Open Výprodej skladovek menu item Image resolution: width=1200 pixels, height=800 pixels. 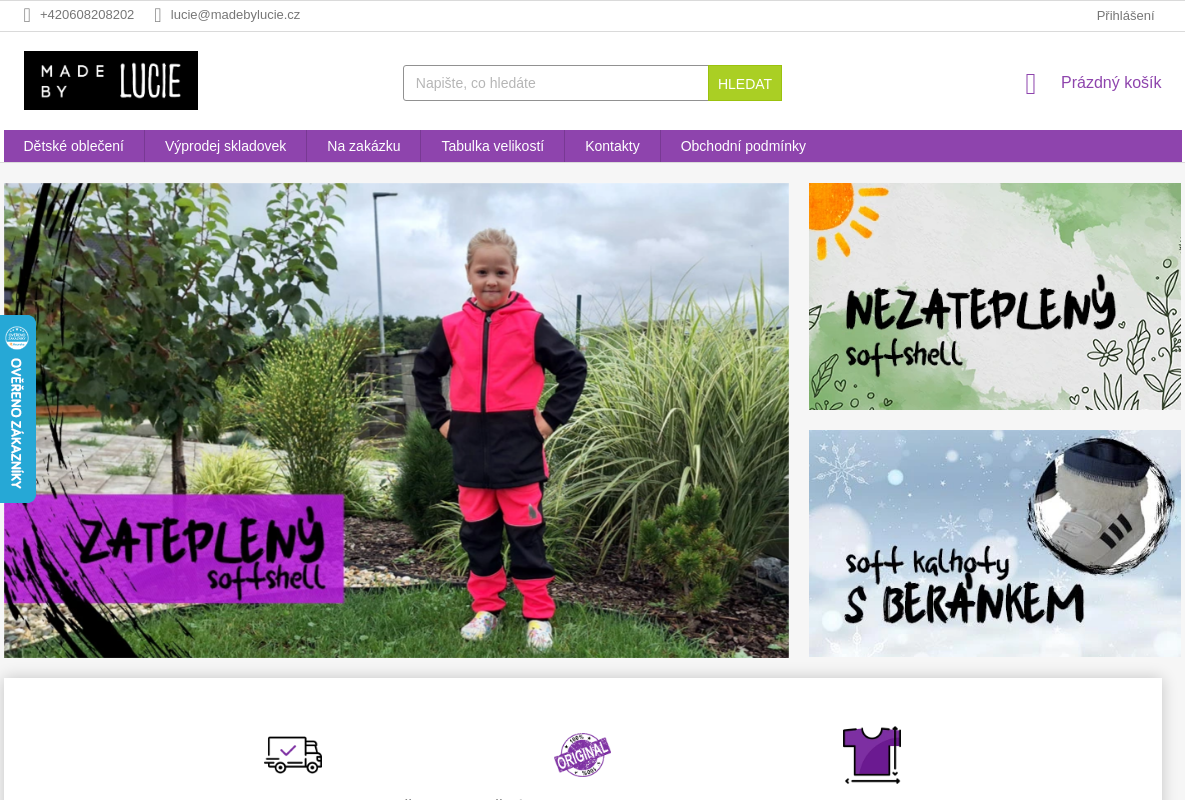click(x=226, y=146)
